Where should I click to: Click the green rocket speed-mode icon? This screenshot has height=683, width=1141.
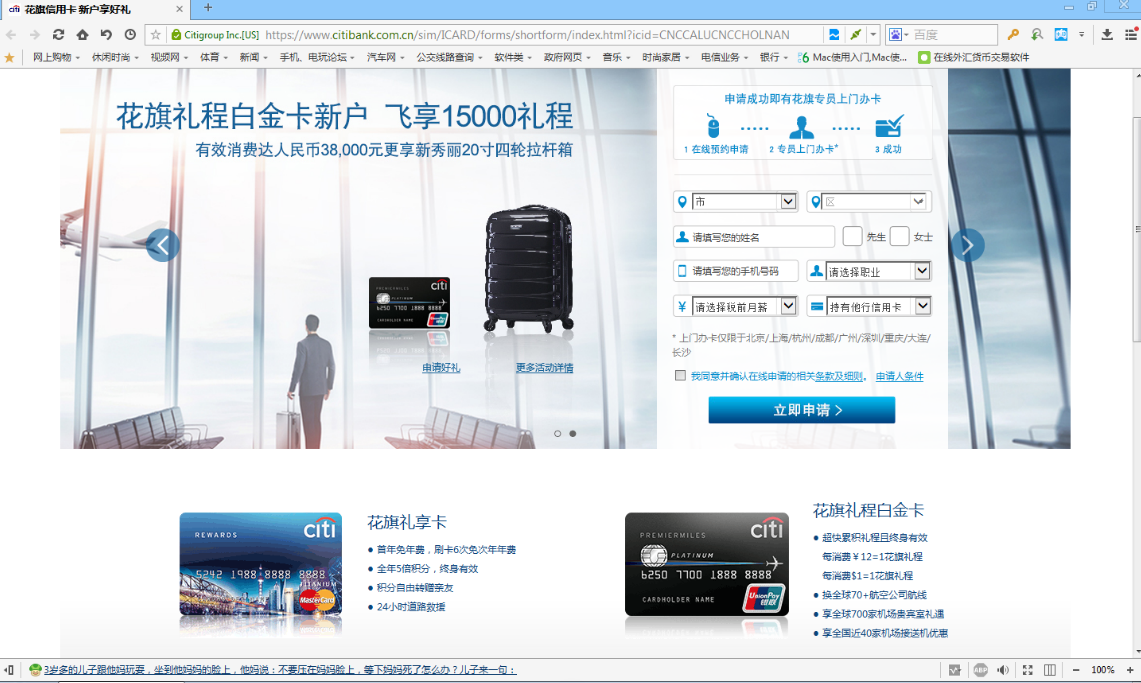tap(856, 35)
